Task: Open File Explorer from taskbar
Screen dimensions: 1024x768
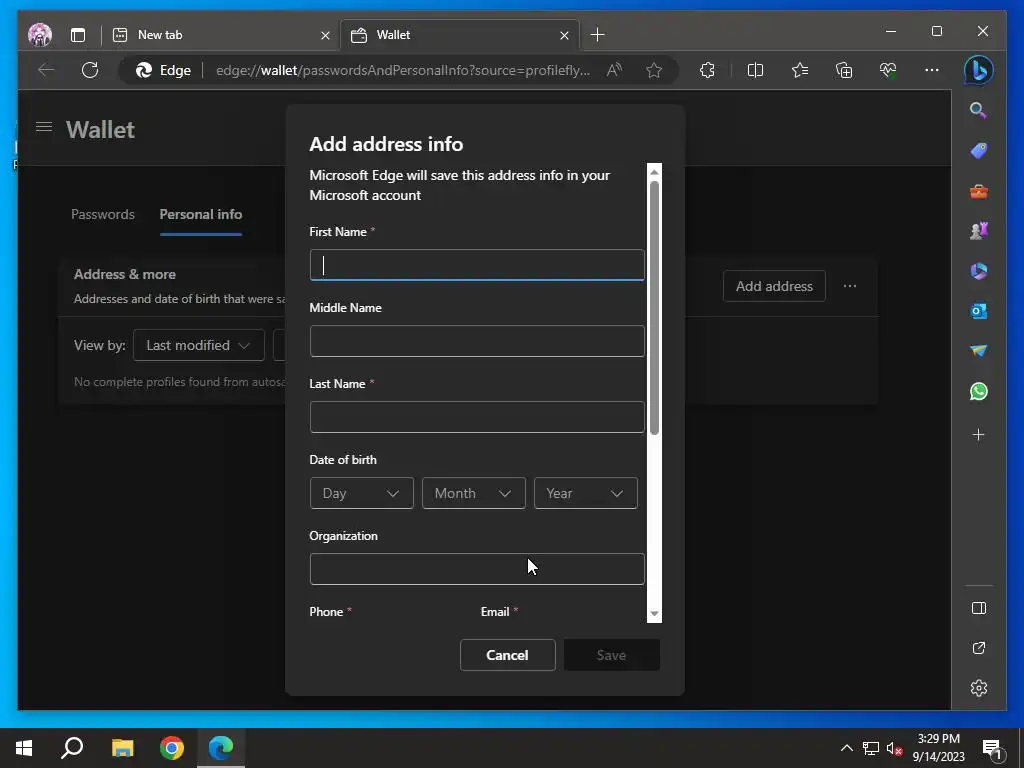Action: pyautogui.click(x=122, y=748)
